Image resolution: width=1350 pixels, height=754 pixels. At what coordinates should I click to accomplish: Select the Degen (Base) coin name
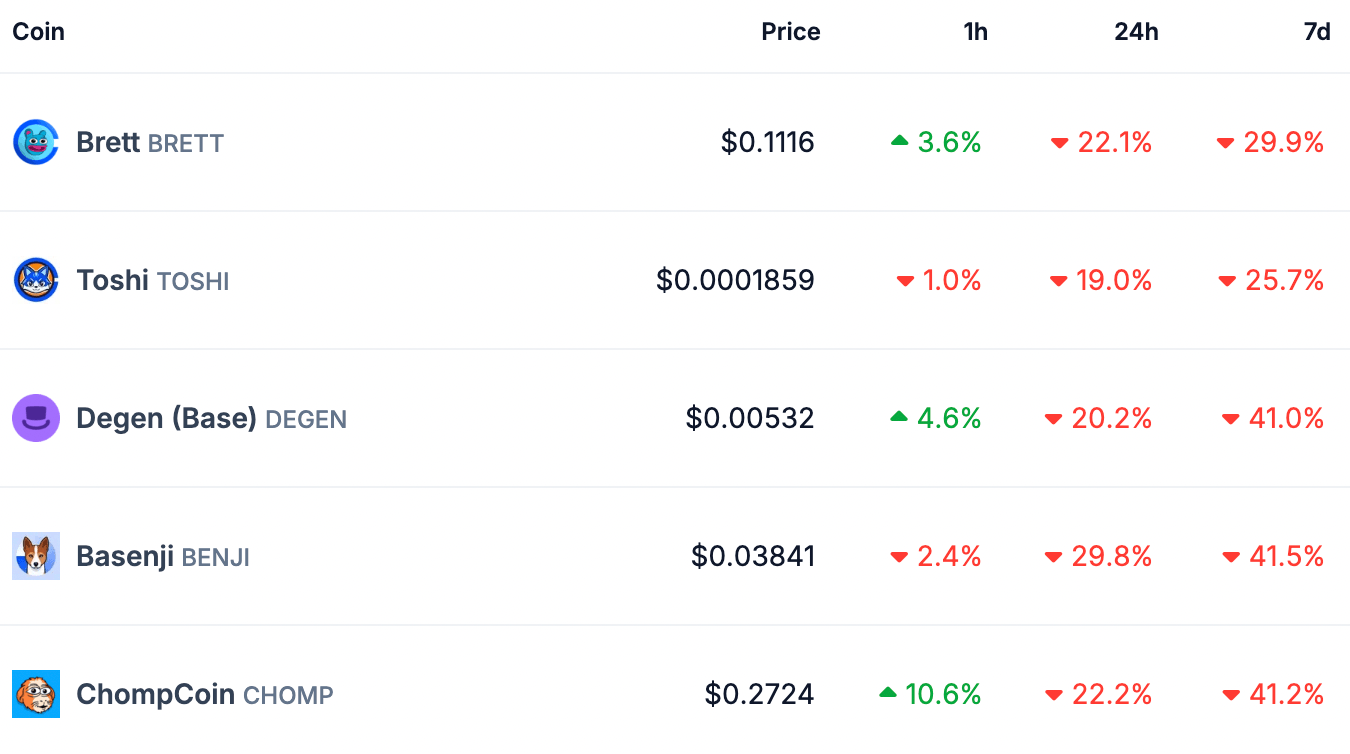point(166,418)
